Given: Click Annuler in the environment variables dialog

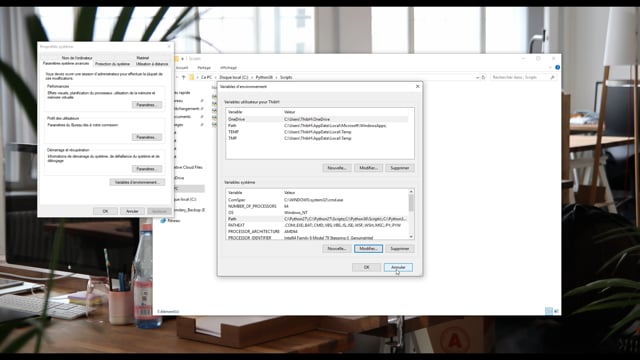Looking at the screenshot, I should [x=398, y=267].
